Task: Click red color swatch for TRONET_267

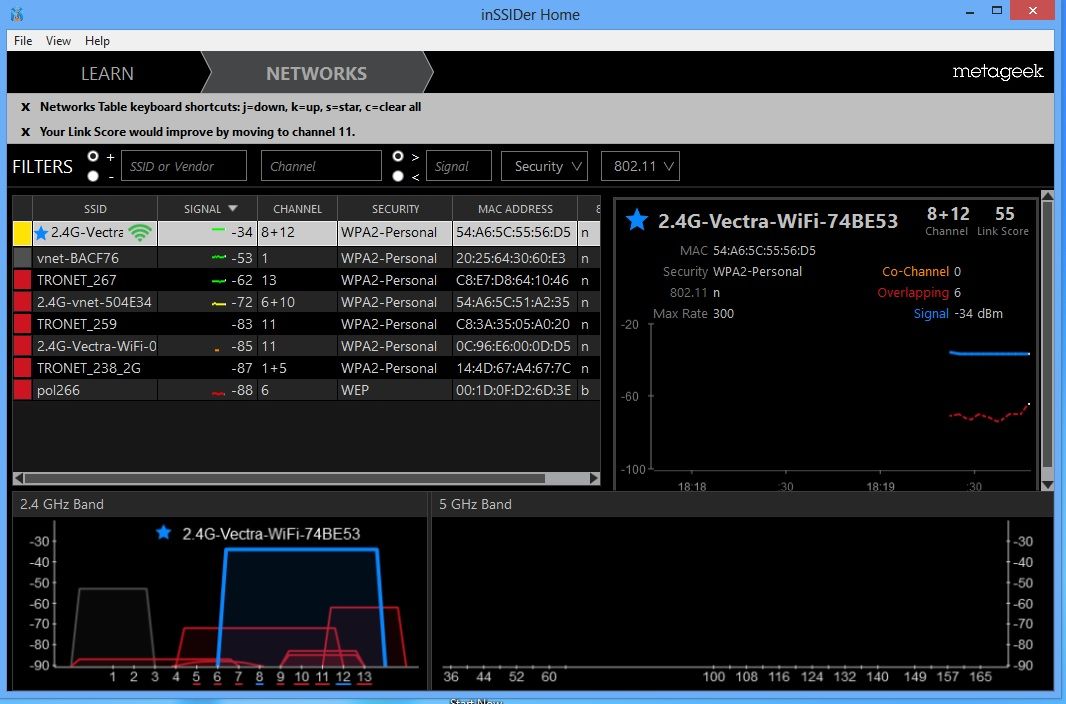Action: [22, 280]
